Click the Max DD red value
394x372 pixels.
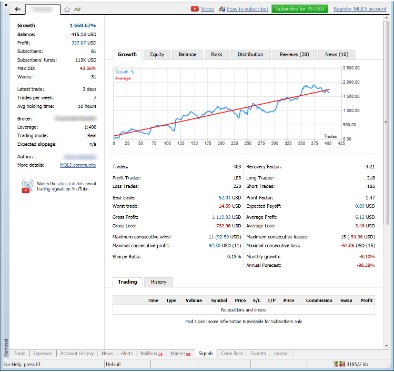pyautogui.click(x=88, y=68)
